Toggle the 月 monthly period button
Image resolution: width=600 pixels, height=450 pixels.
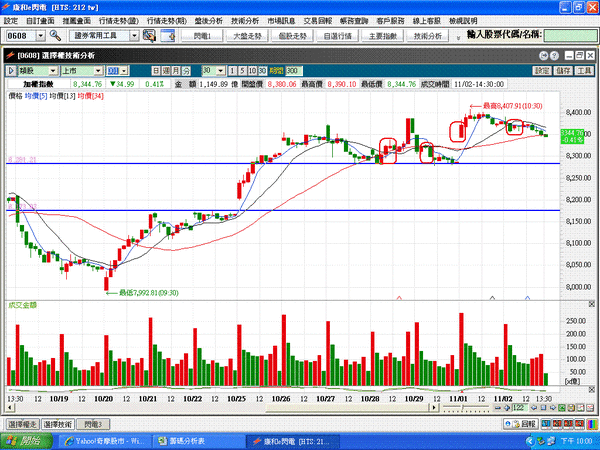(176, 71)
